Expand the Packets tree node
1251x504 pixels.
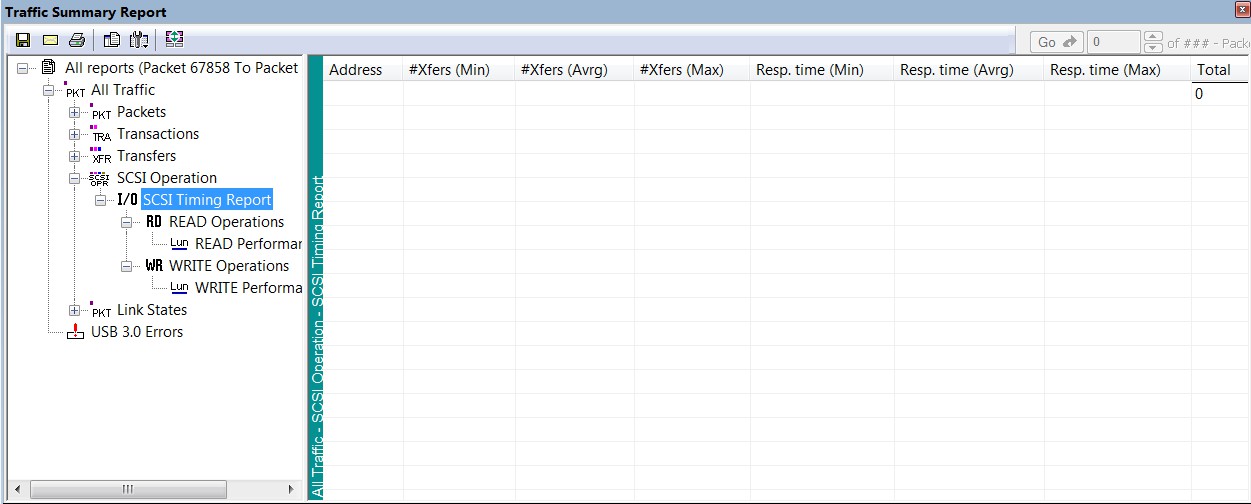click(x=74, y=112)
